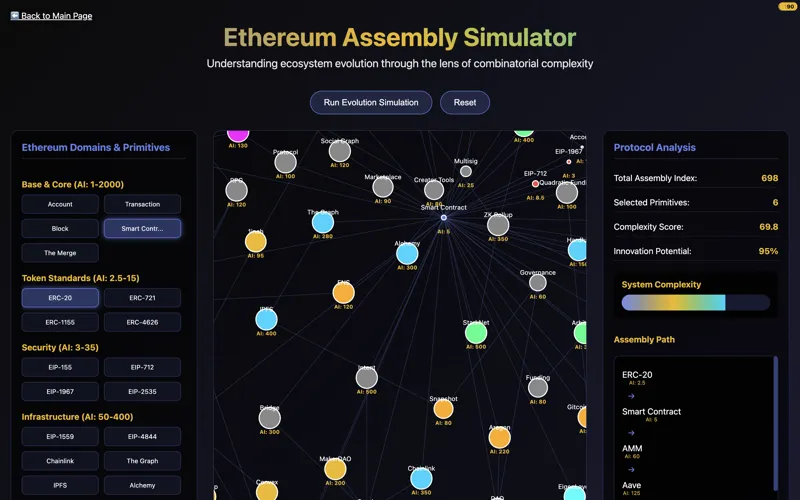The height and width of the screenshot is (500, 800).
Task: Click the Funding node AI 80
Action: (x=538, y=388)
